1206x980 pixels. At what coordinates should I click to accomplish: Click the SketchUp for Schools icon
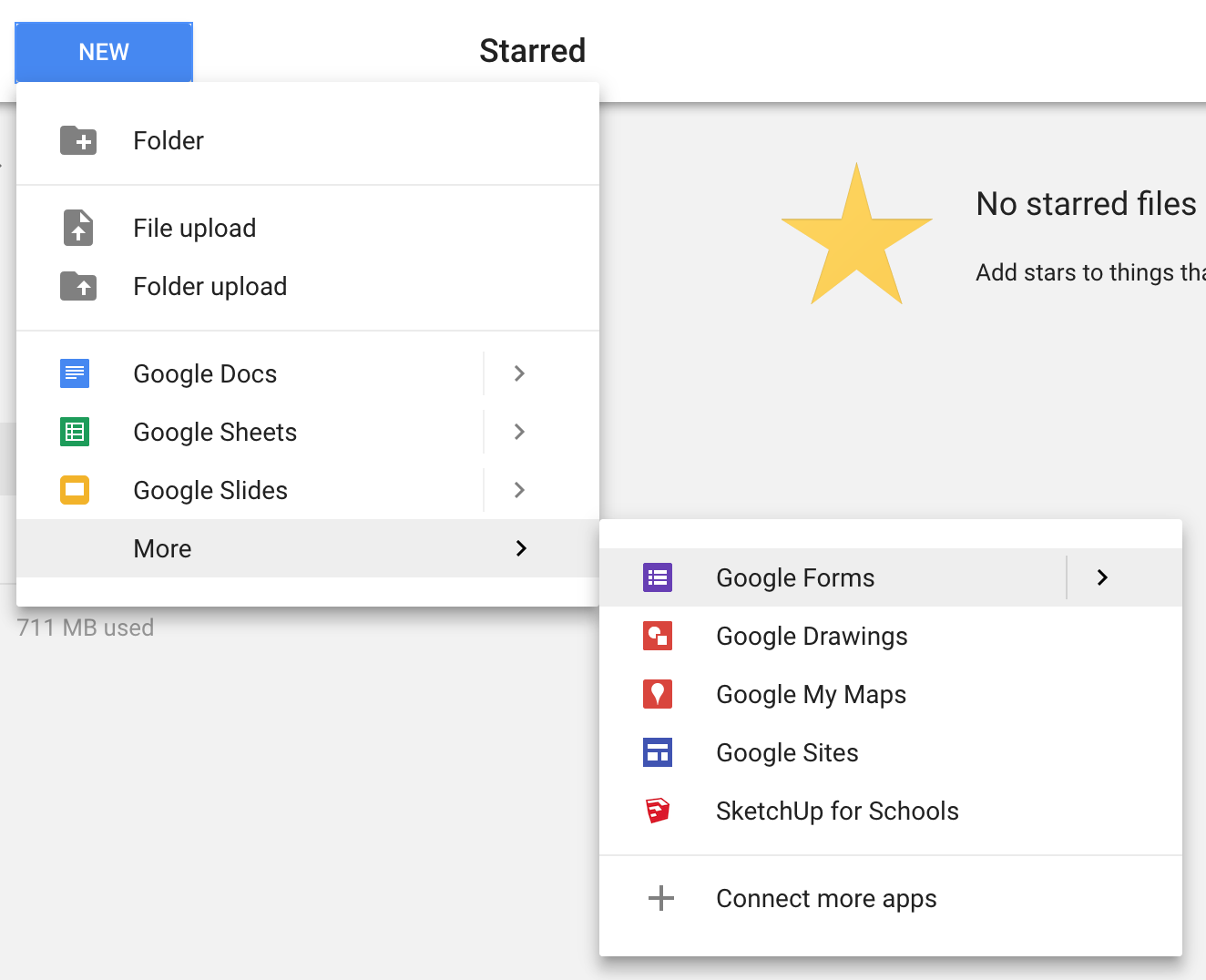[x=658, y=811]
